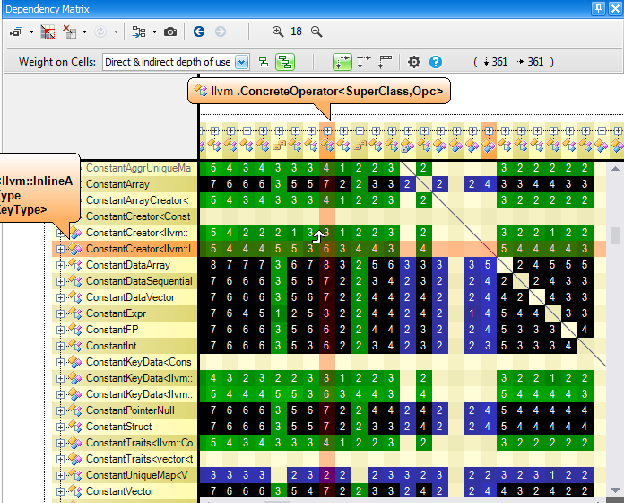Pin the Dependency Matrix panel

pyautogui.click(x=599, y=9)
